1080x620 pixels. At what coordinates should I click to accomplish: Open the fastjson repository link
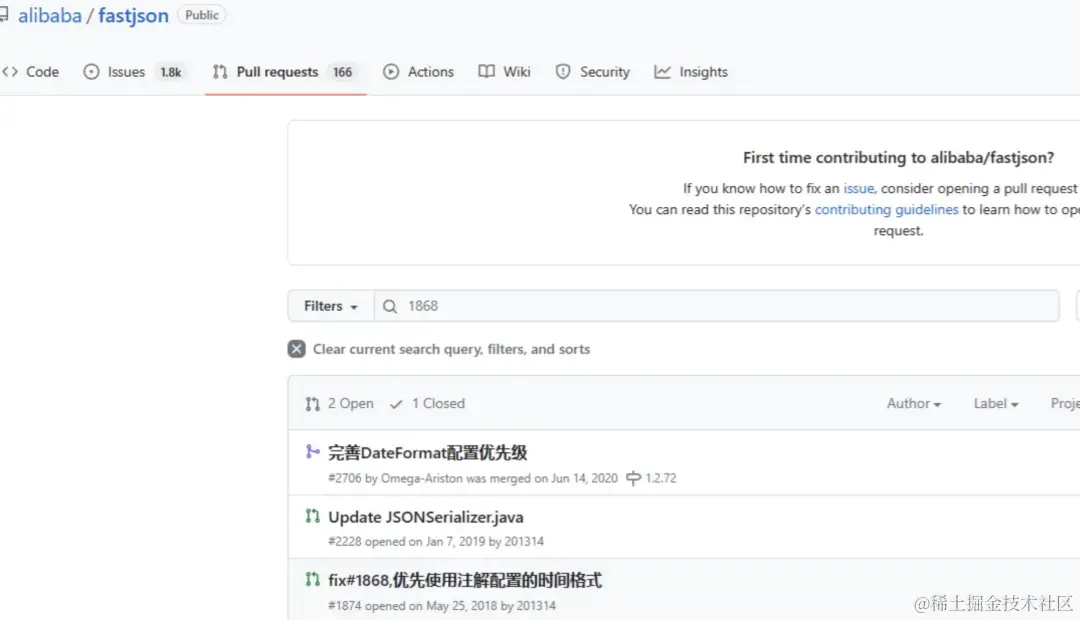tap(133, 15)
